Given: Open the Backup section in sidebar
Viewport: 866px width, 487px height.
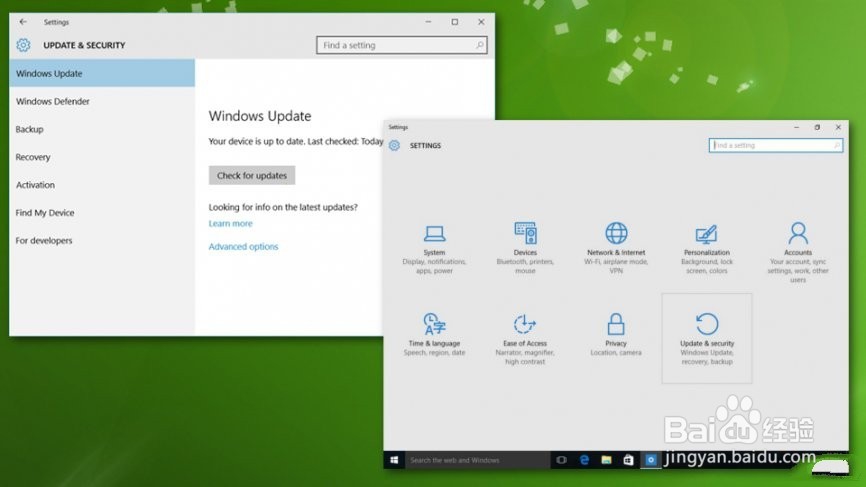Looking at the screenshot, I should pos(102,129).
